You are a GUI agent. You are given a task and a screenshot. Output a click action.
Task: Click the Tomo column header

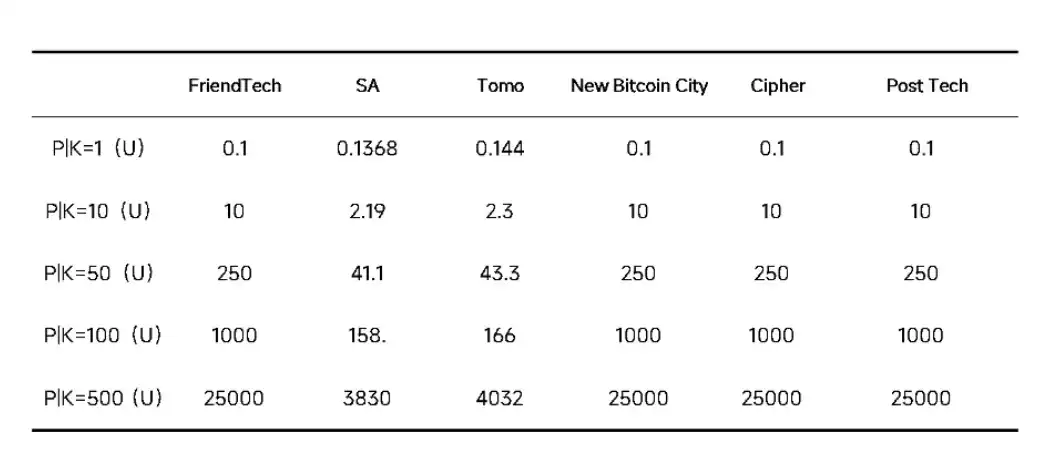pyautogui.click(x=500, y=86)
